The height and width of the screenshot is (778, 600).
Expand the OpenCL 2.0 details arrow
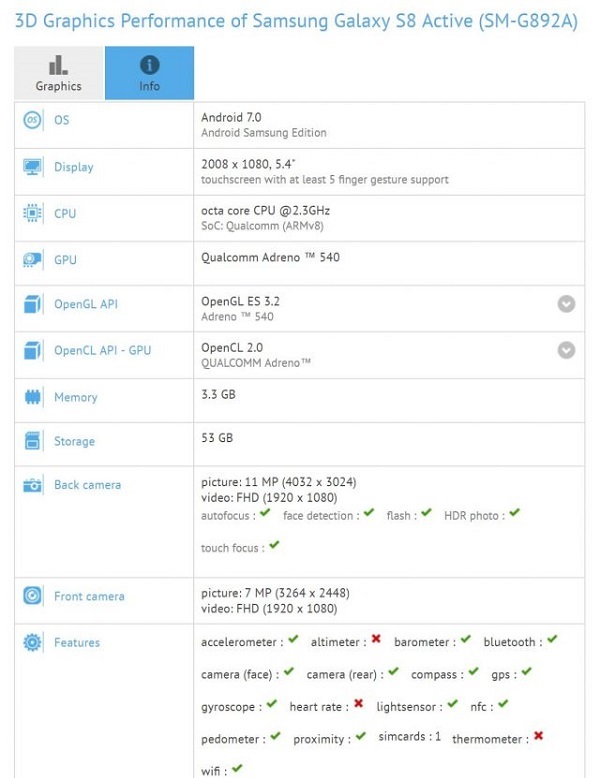tap(566, 350)
